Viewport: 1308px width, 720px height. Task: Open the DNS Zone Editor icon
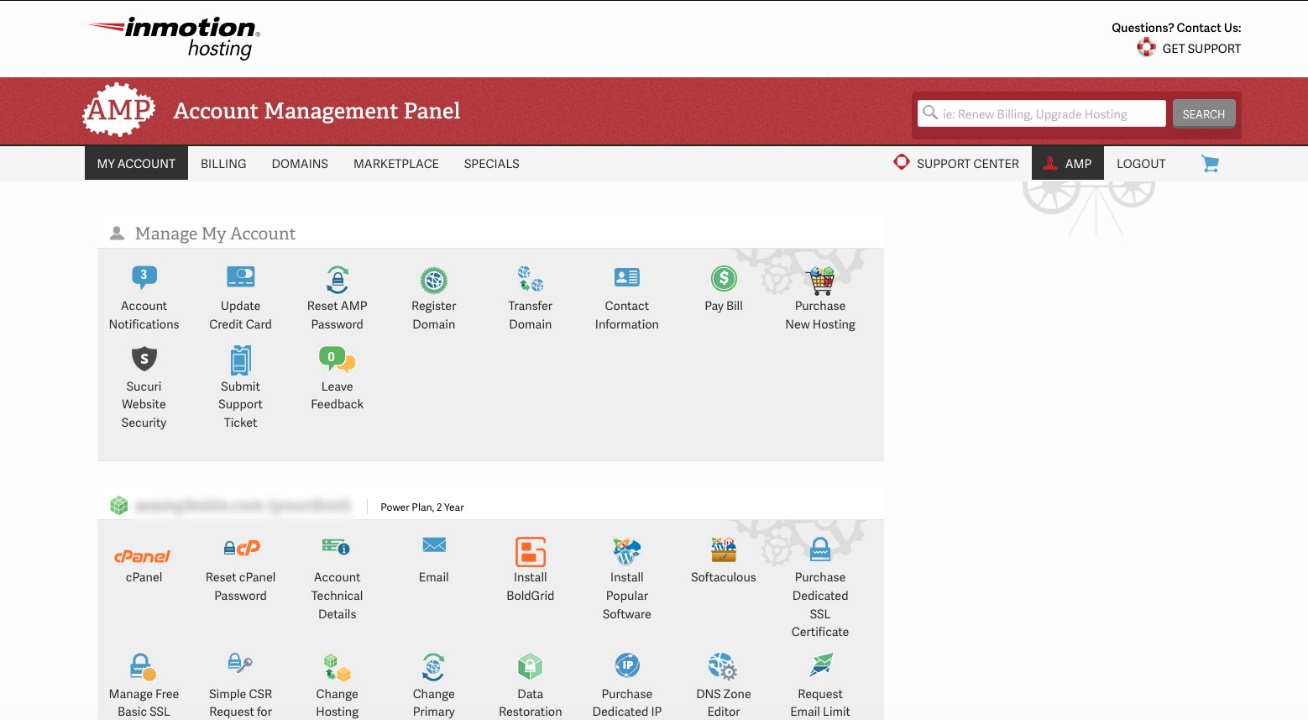pyautogui.click(x=723, y=667)
